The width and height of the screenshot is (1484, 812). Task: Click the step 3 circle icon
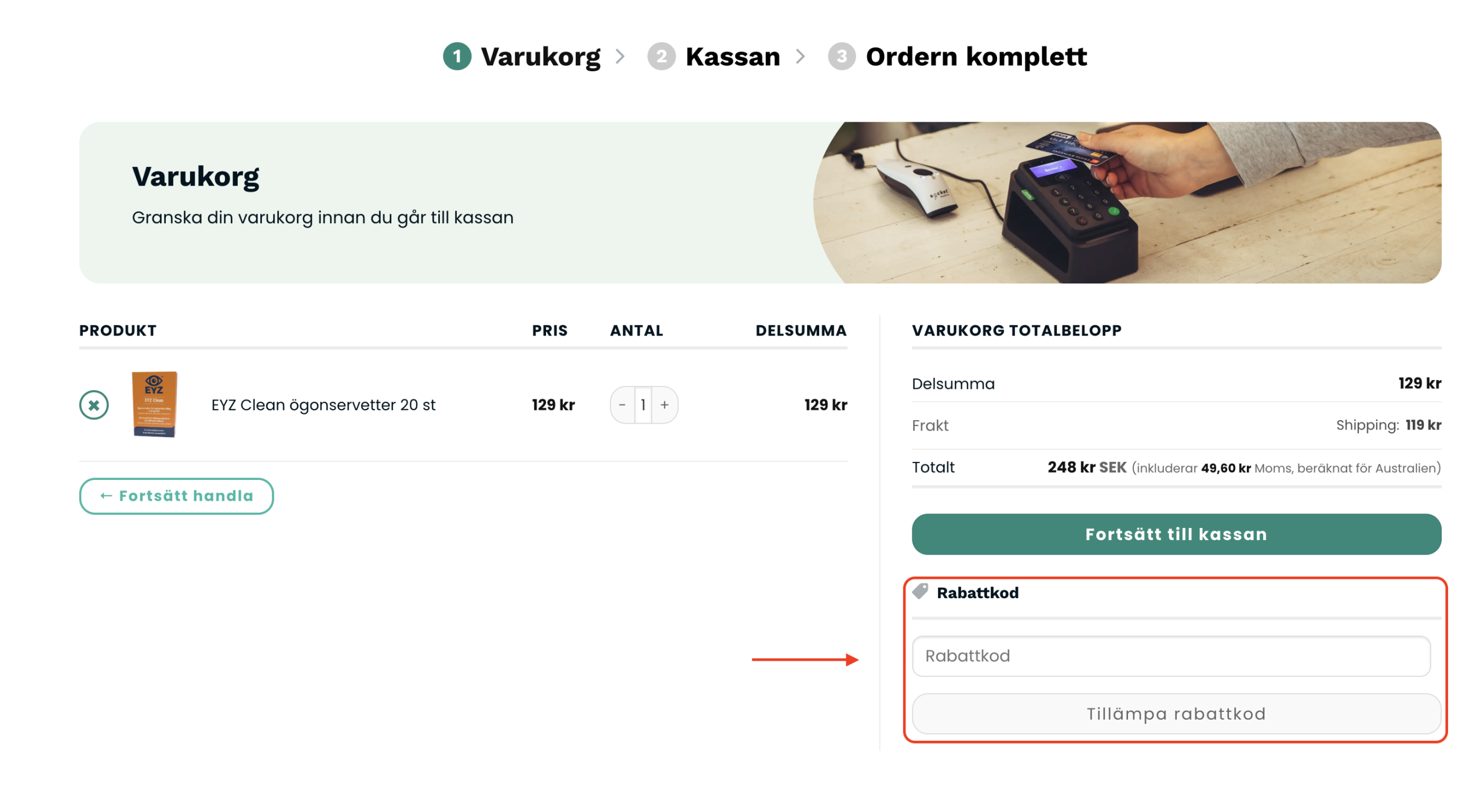(x=841, y=56)
